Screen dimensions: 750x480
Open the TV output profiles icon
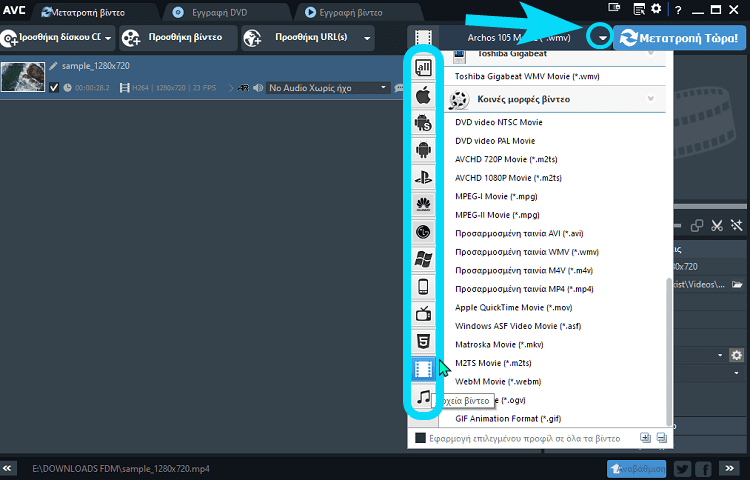423,315
